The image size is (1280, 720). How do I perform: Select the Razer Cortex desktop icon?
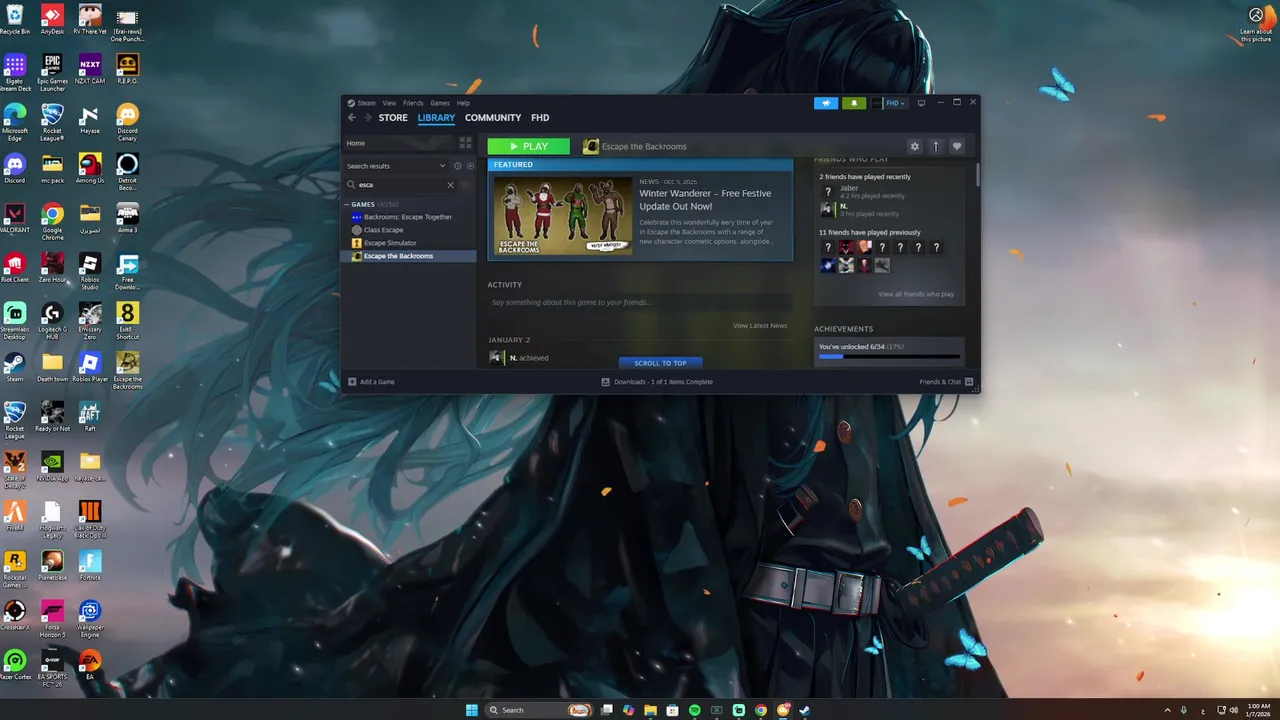tap(14, 664)
